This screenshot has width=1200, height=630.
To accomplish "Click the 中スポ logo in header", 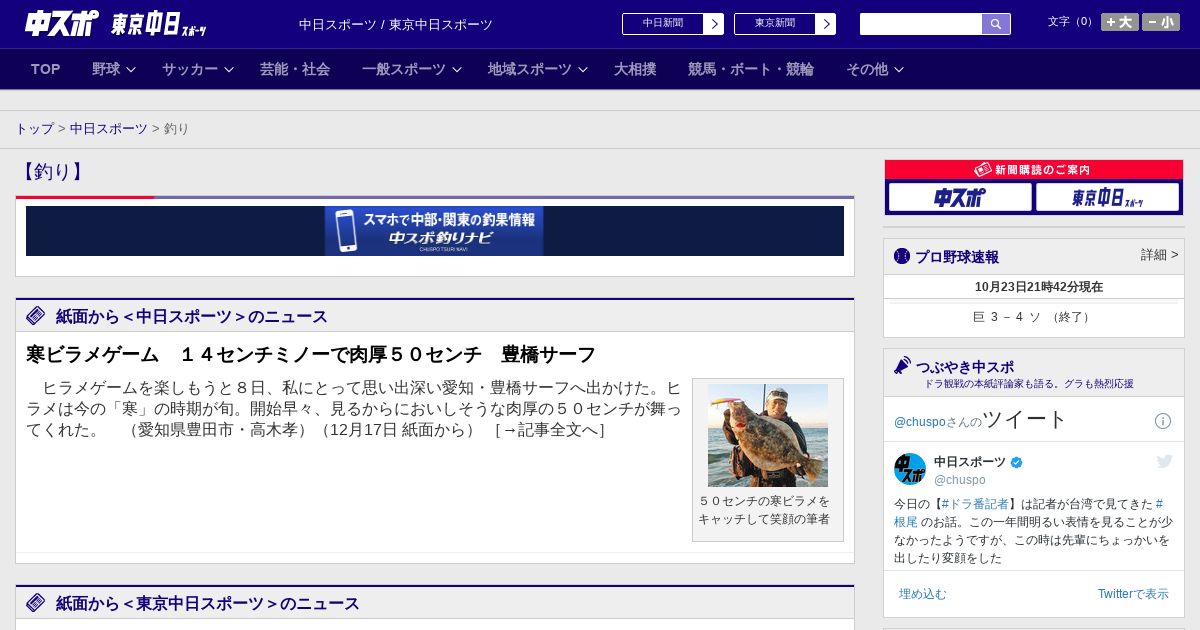I will pyautogui.click(x=62, y=23).
